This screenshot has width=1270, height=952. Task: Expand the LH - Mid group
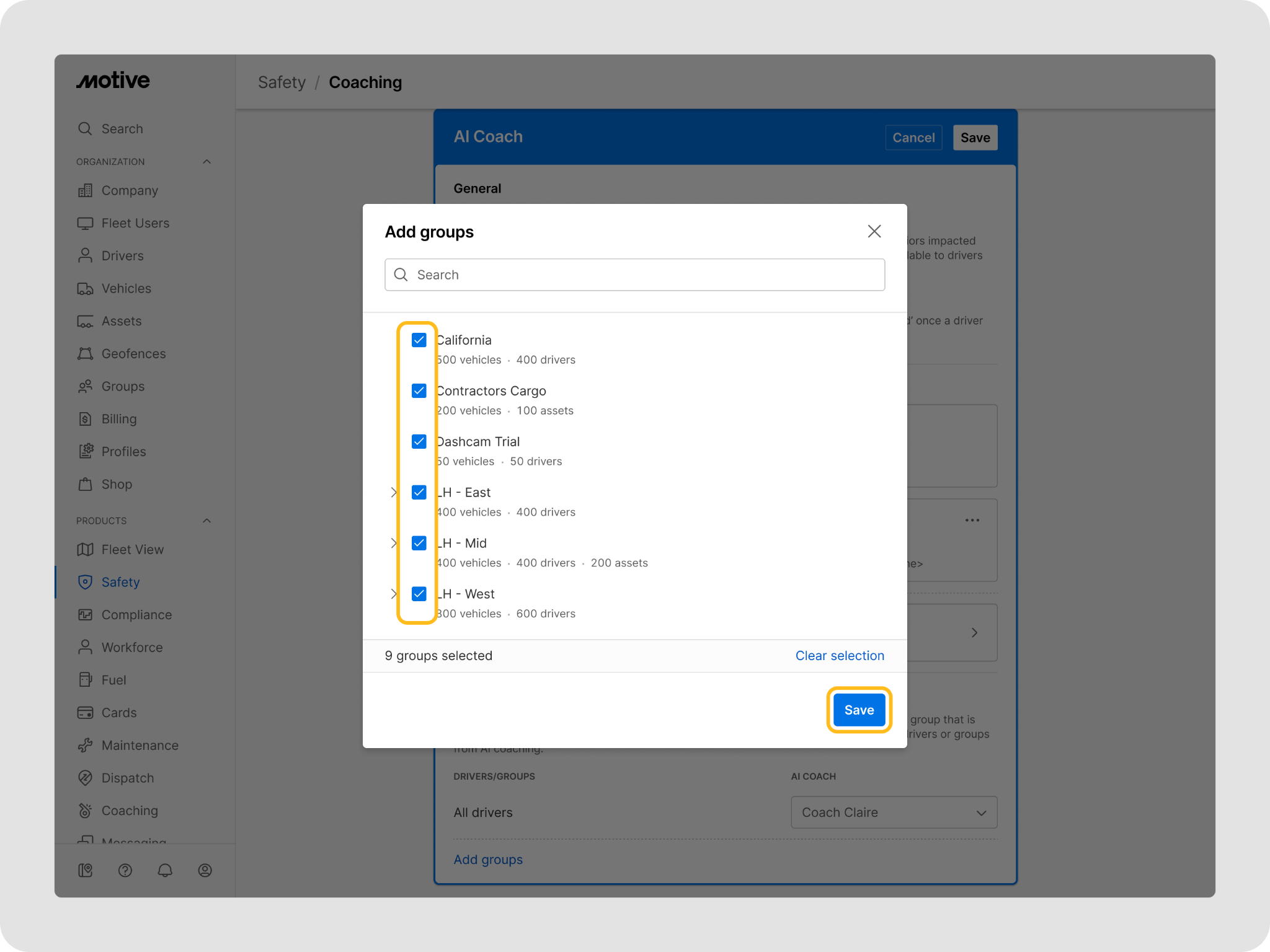pyautogui.click(x=393, y=543)
